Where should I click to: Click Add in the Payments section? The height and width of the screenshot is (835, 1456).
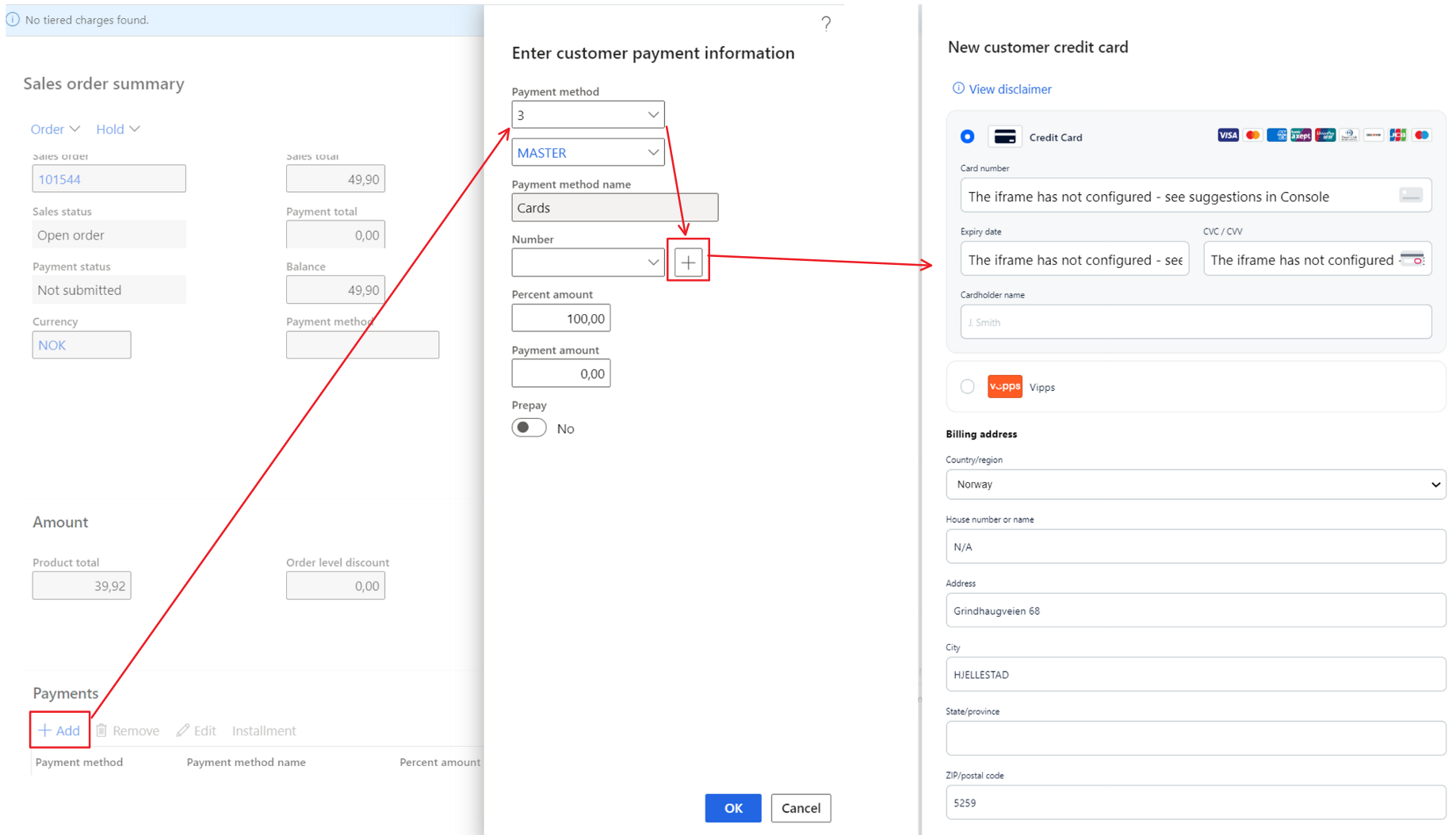click(x=59, y=730)
